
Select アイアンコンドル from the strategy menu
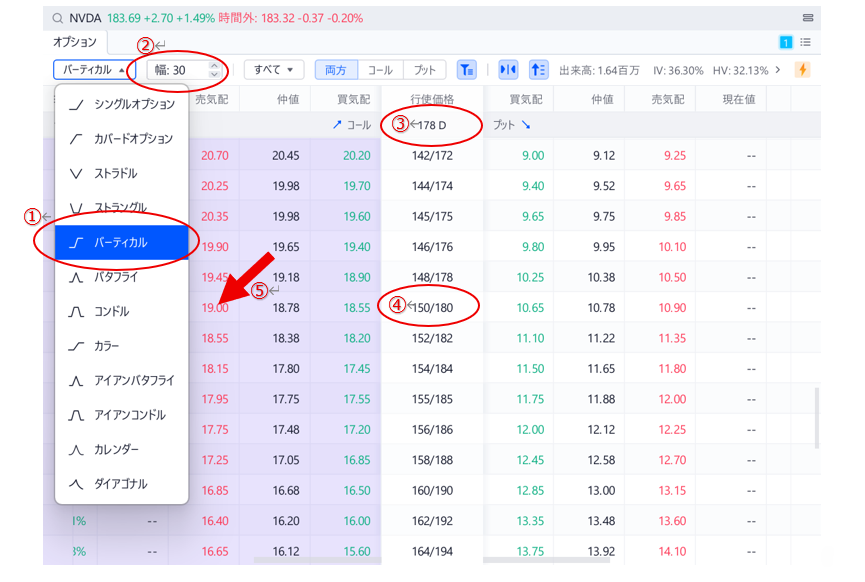tap(130, 415)
